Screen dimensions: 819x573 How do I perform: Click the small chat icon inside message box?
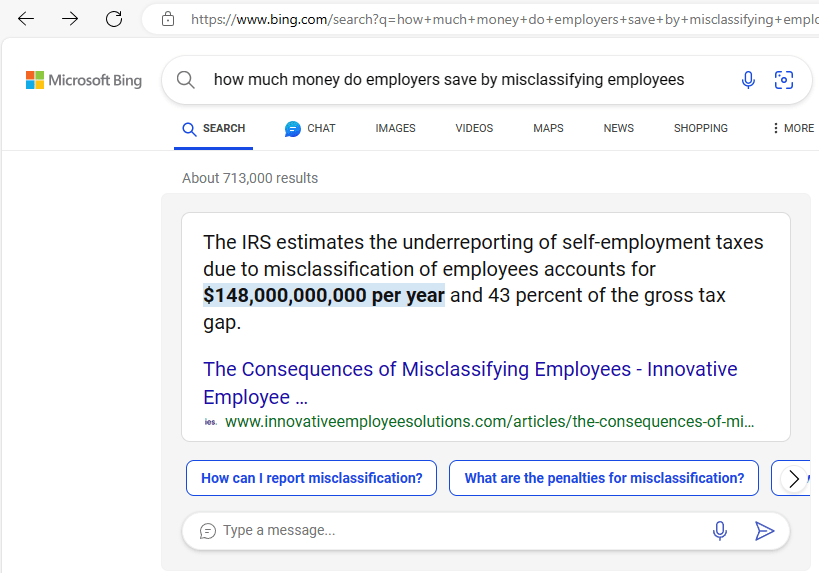(207, 531)
